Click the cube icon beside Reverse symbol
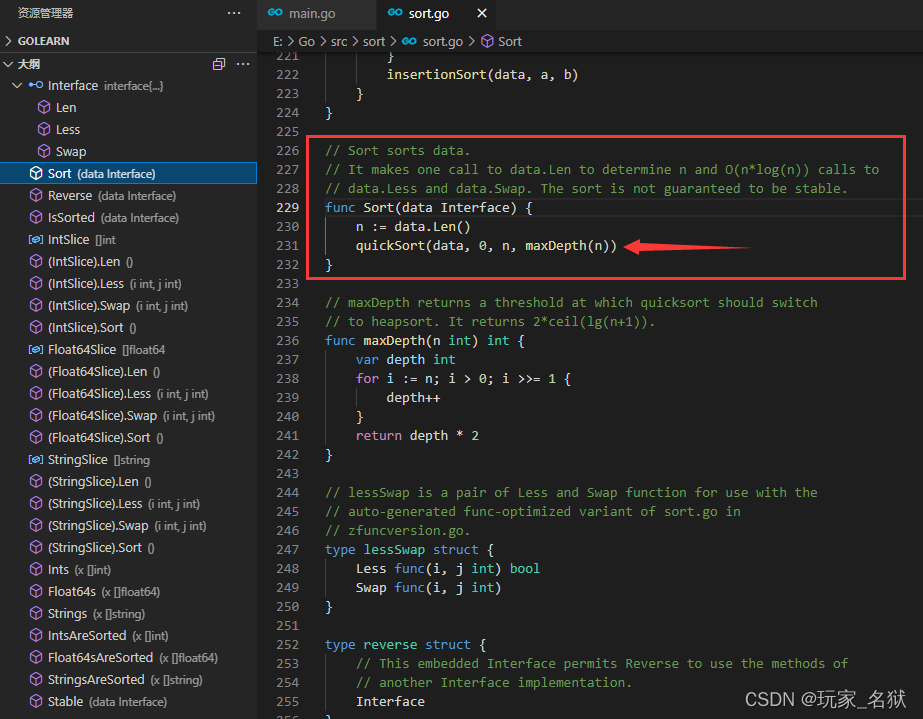This screenshot has height=719, width=923. pyautogui.click(x=36, y=196)
